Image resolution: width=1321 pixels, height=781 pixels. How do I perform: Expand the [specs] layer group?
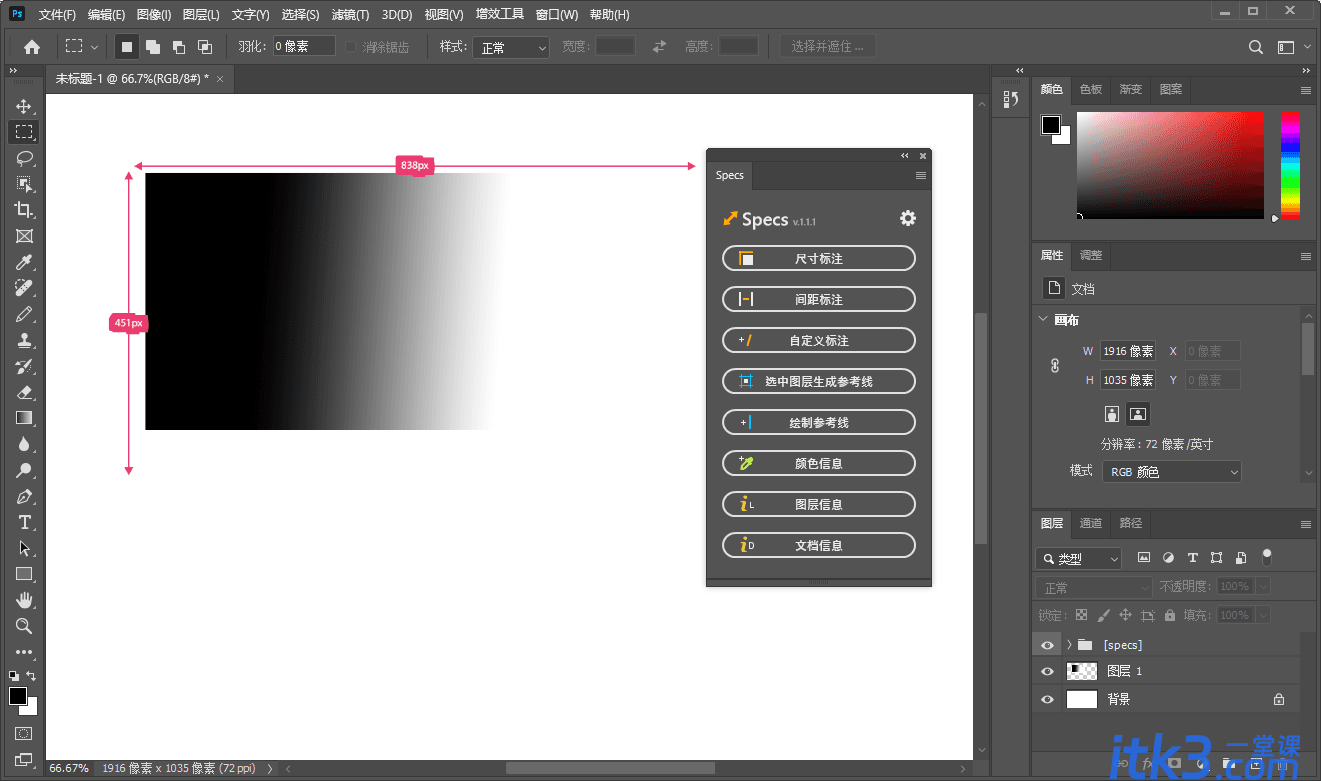(1069, 645)
